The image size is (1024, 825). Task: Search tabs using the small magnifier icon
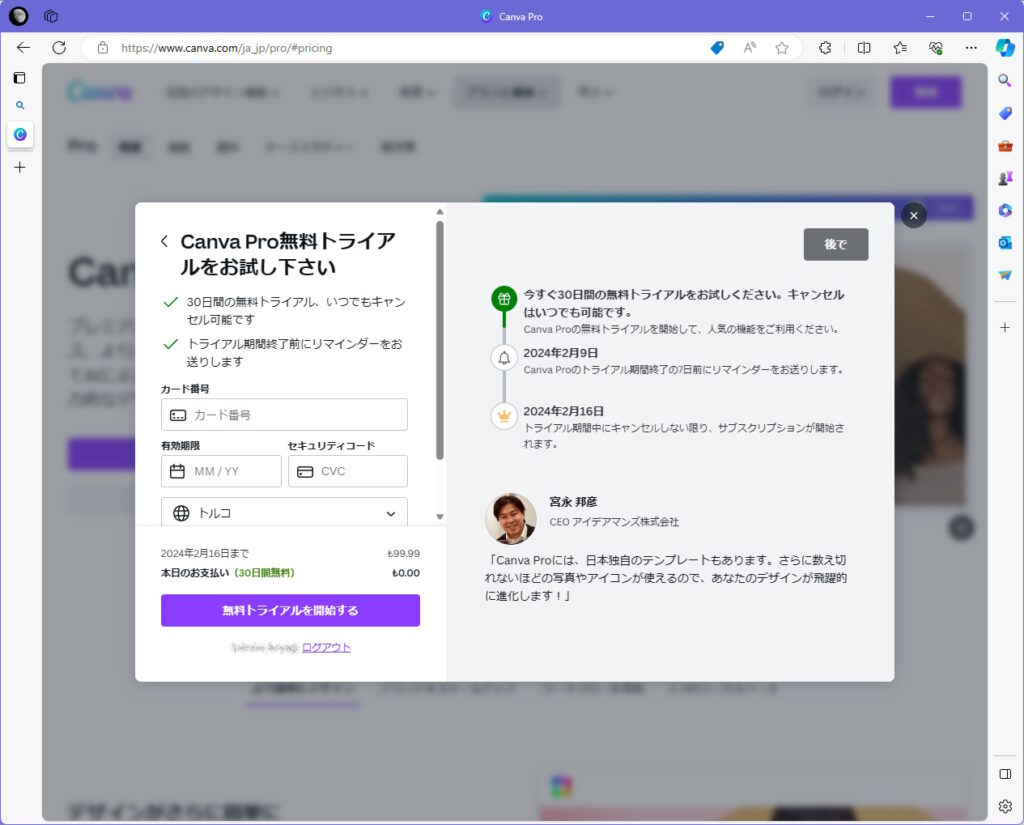click(x=20, y=105)
